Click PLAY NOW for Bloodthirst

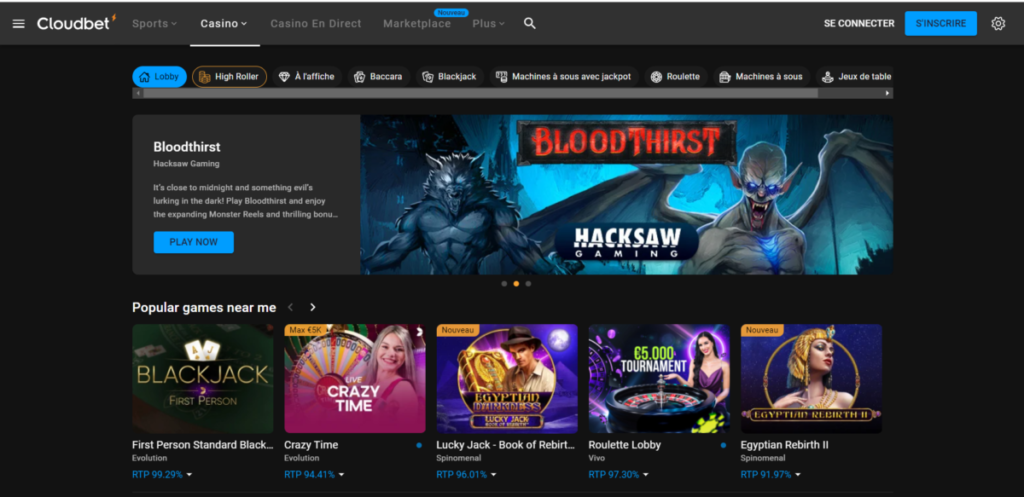193,242
